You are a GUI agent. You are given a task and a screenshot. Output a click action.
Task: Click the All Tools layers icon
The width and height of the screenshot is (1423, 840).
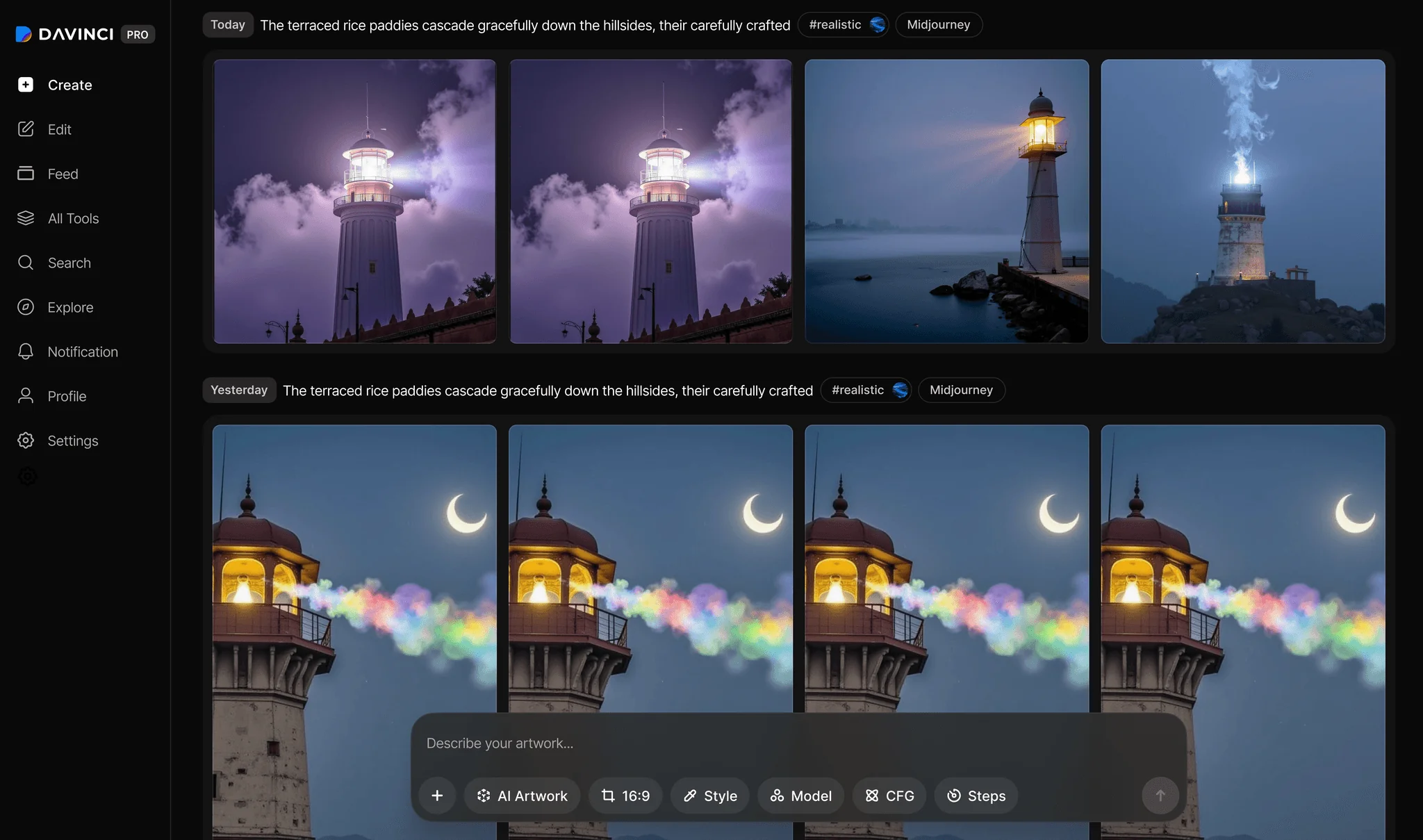pyautogui.click(x=26, y=218)
